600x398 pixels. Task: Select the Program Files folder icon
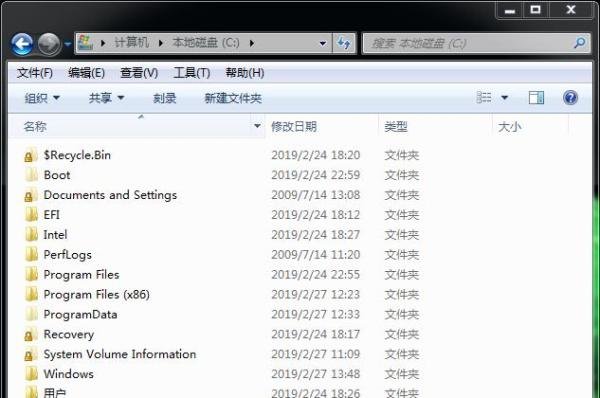pyautogui.click(x=31, y=274)
